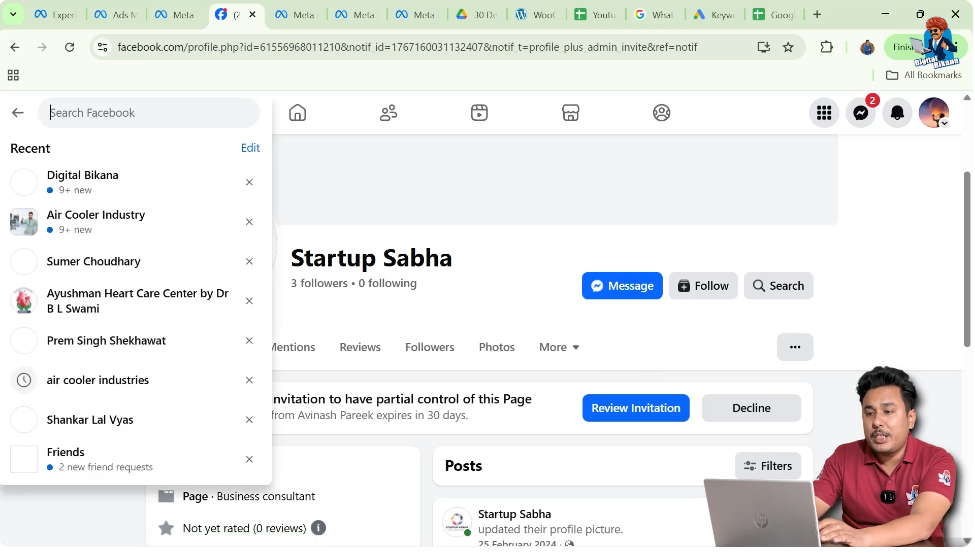The height and width of the screenshot is (553, 975).
Task: Open Shankar Lal Vyas recent search
Action: coord(136,420)
